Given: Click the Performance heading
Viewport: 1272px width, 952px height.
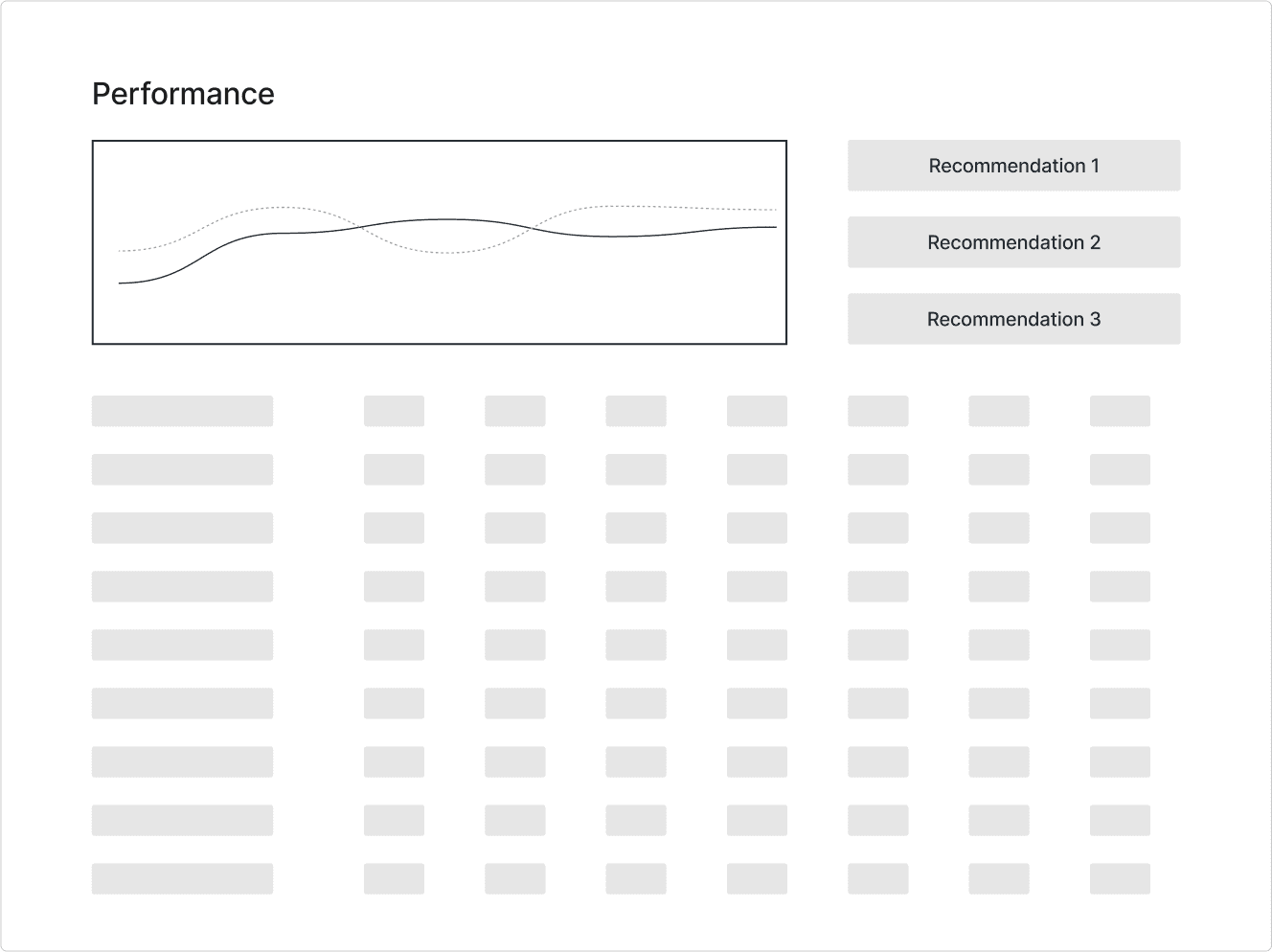Looking at the screenshot, I should 183,94.
